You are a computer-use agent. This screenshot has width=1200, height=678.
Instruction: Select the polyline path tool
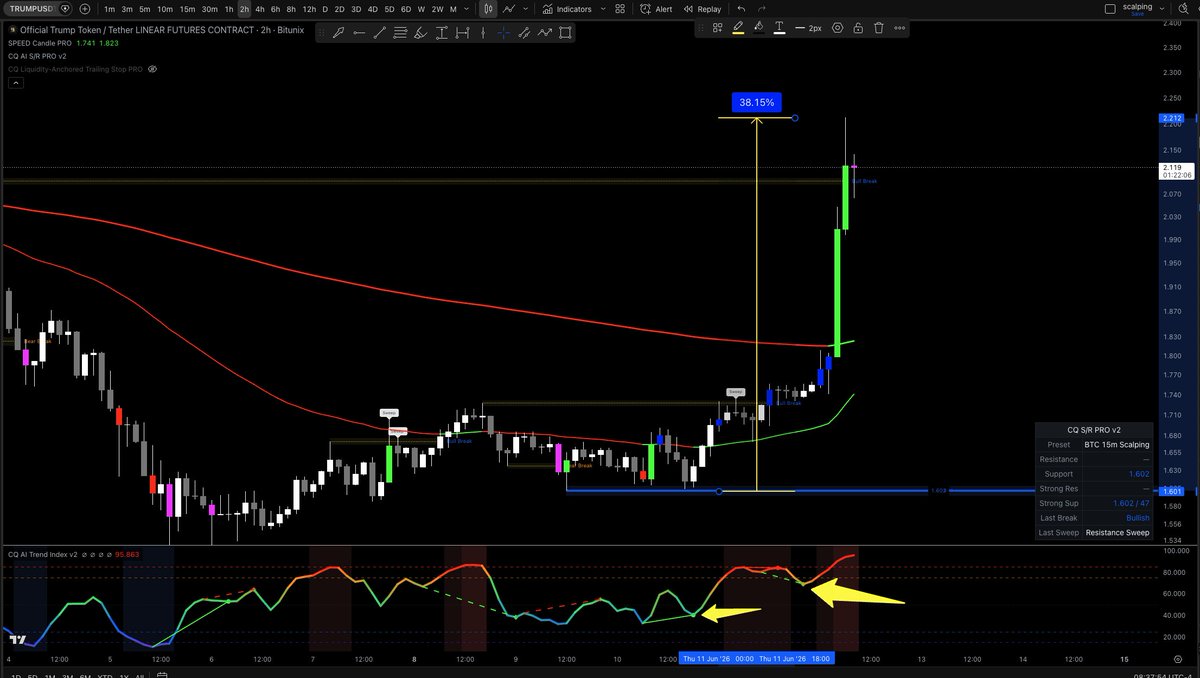pos(545,32)
